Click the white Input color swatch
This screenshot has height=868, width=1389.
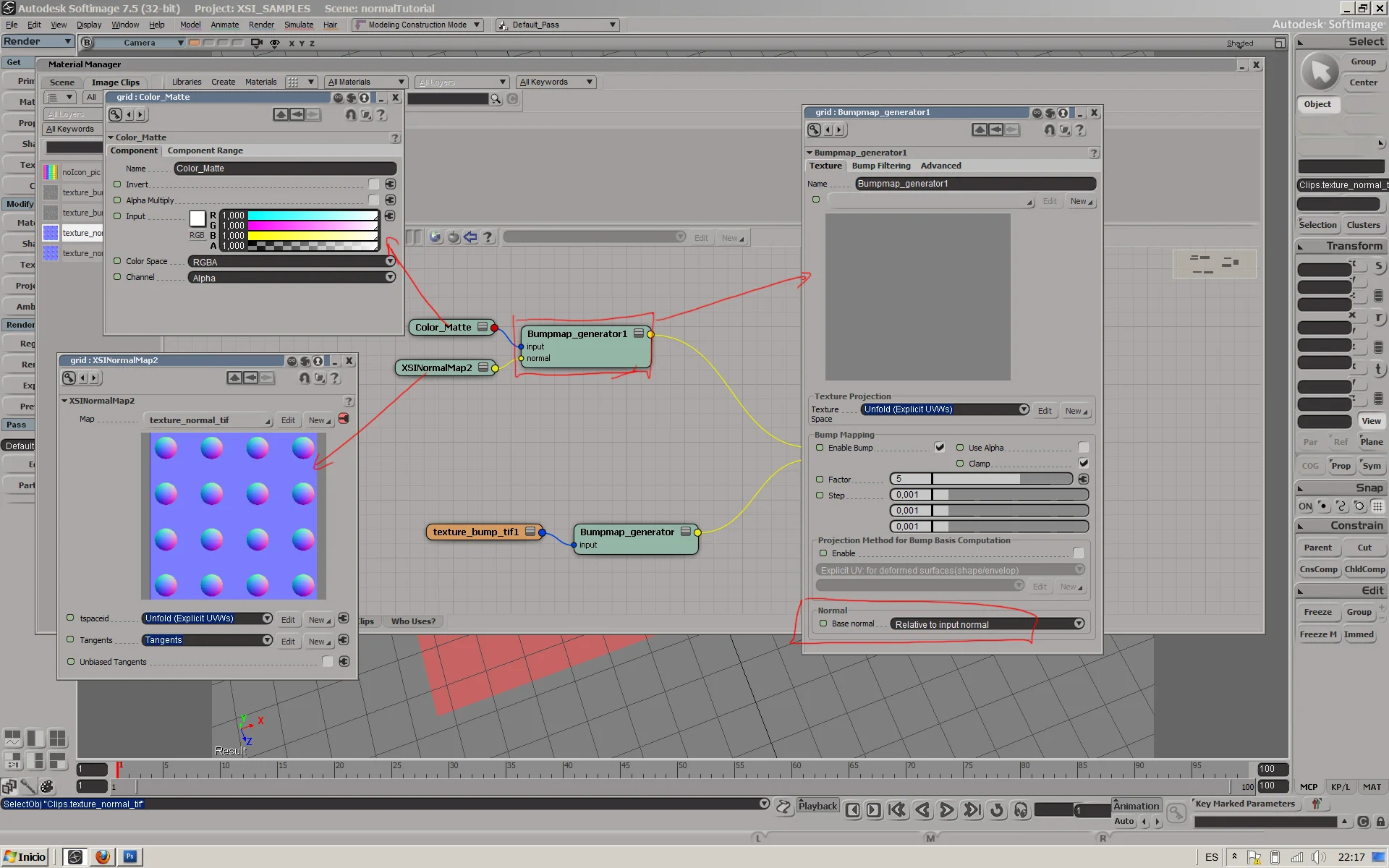(x=197, y=218)
